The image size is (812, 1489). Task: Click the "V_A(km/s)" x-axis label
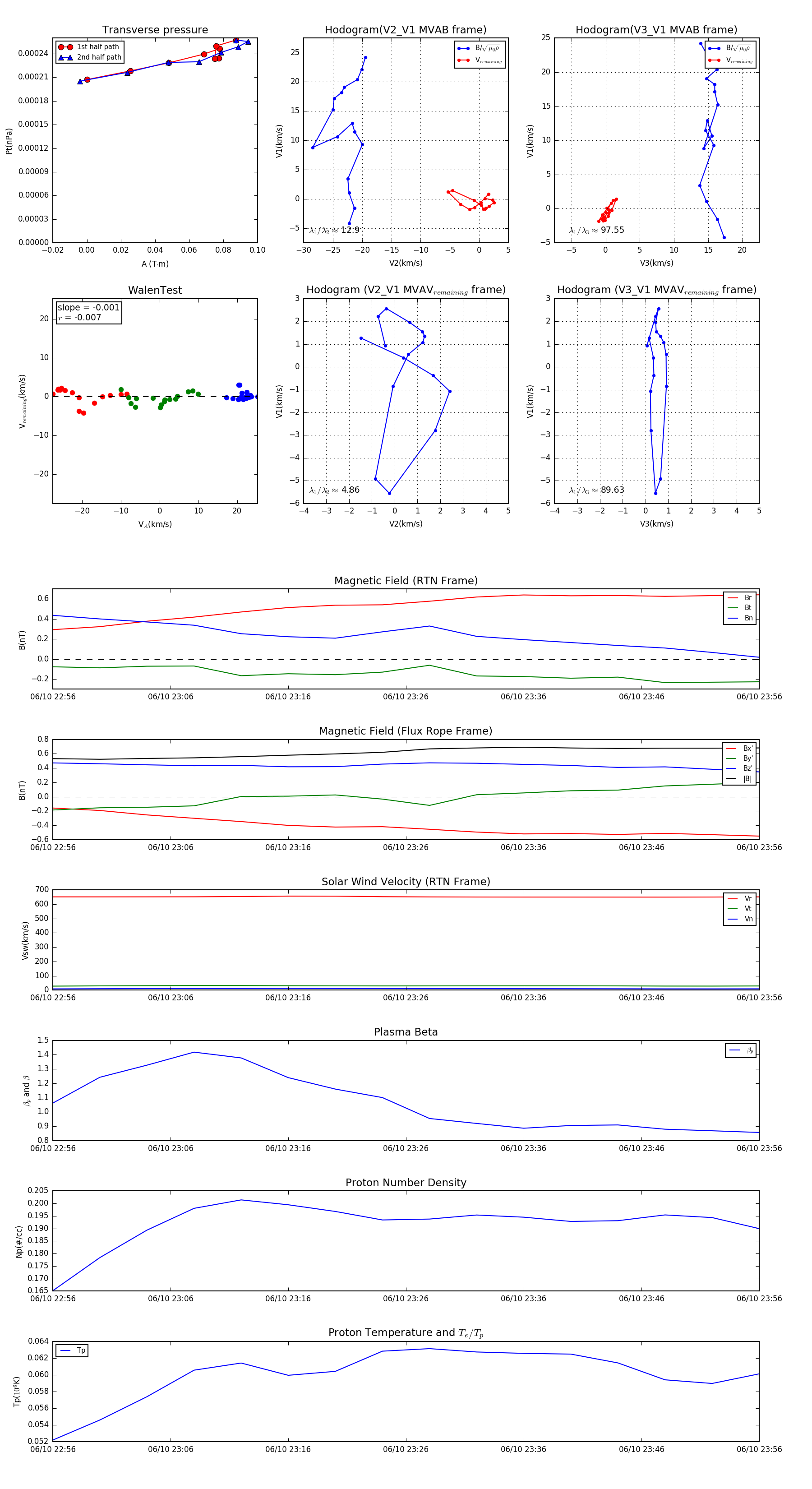point(155,524)
